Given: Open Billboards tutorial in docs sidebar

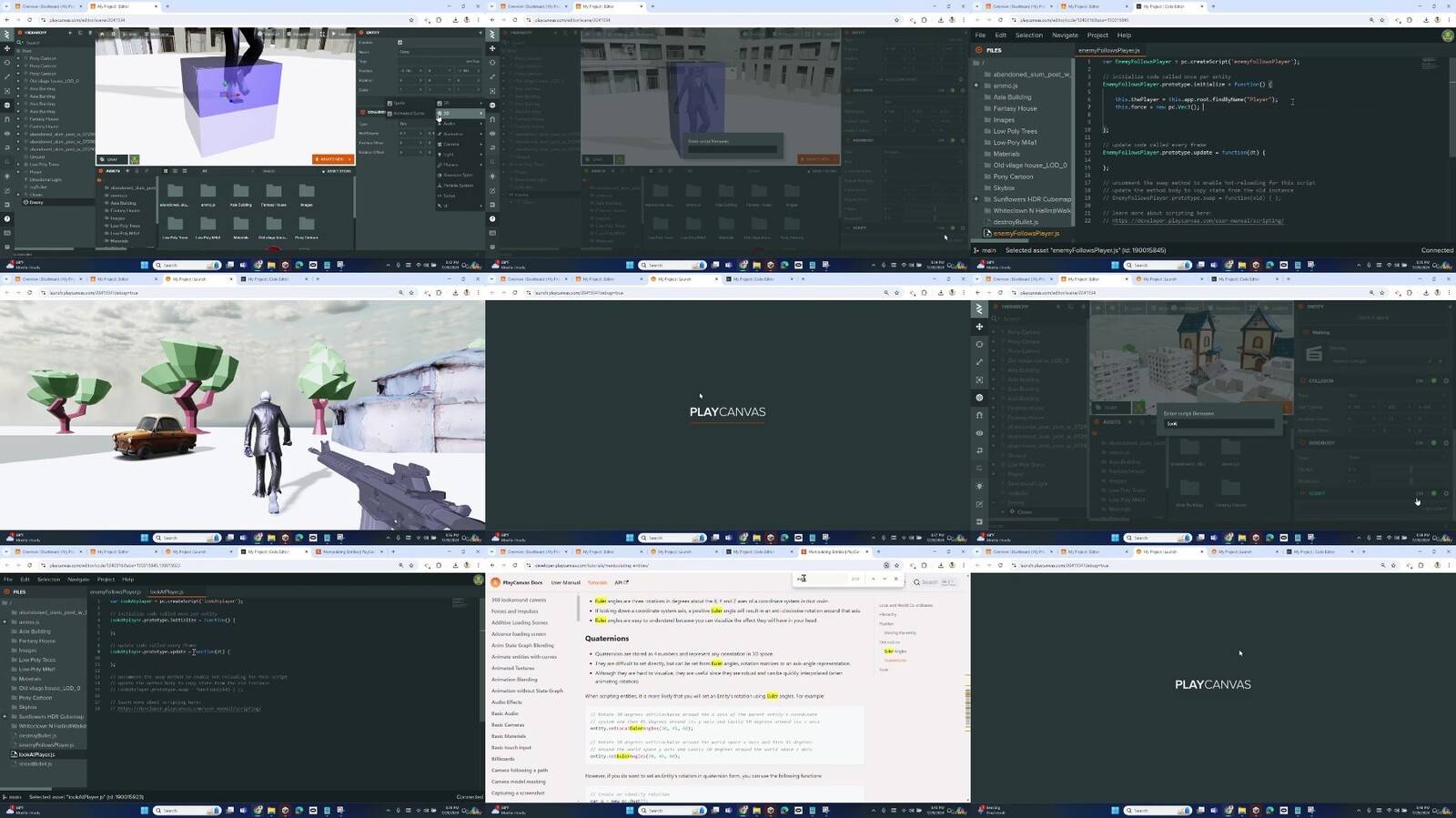Looking at the screenshot, I should [502, 759].
